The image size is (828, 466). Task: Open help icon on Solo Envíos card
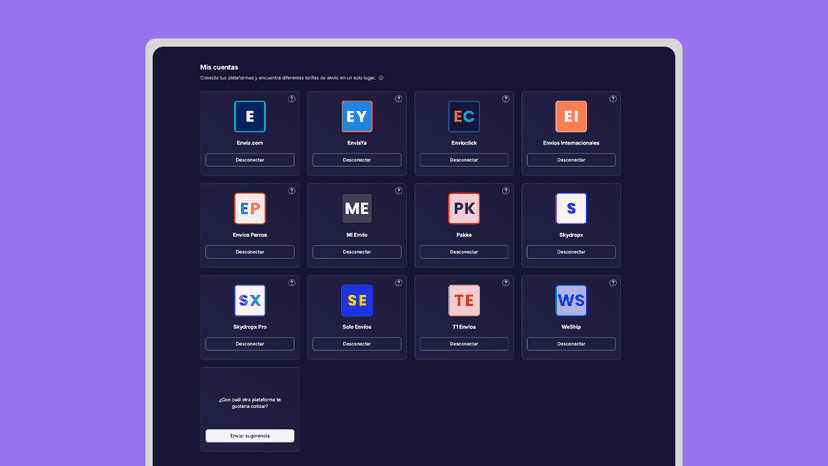tap(399, 283)
